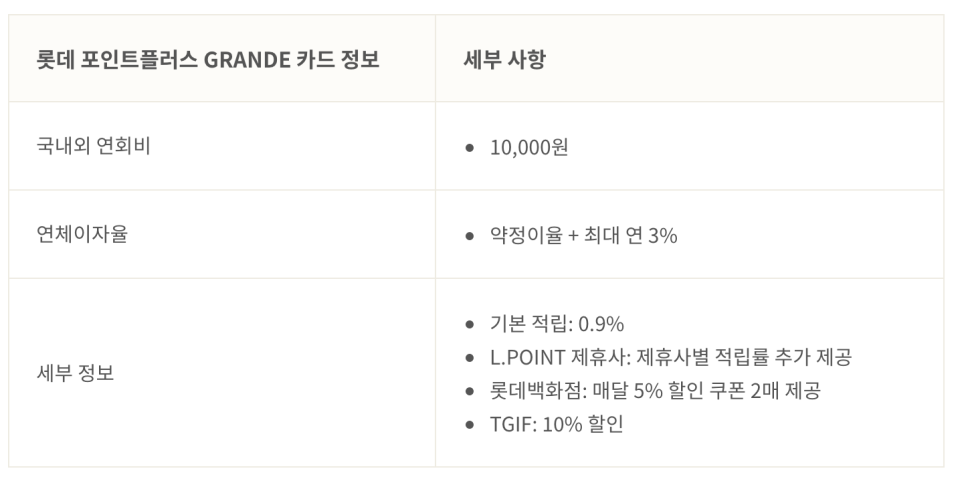This screenshot has width=966, height=491.
Task: Click the bullet before 'L.POINT 제휴사'
Action: click(x=470, y=357)
